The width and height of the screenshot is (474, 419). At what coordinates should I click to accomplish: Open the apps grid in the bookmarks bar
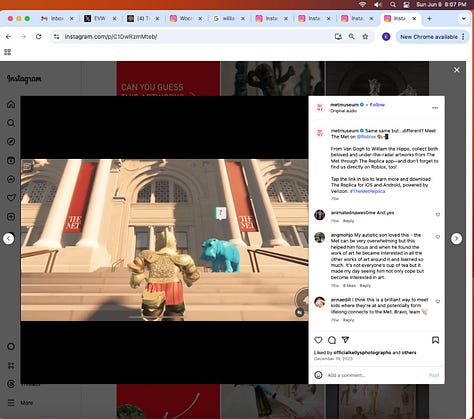pos(7,52)
